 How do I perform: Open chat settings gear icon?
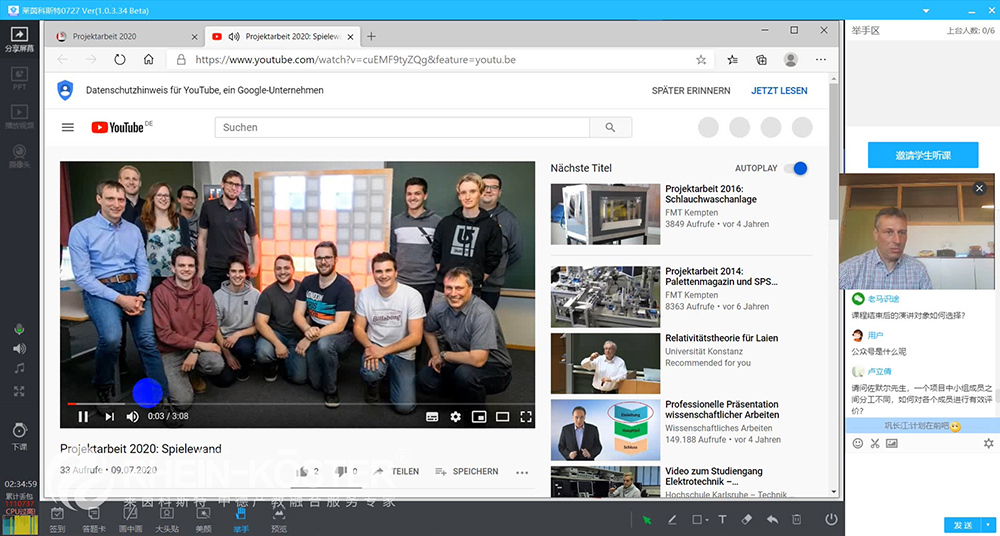point(989,443)
